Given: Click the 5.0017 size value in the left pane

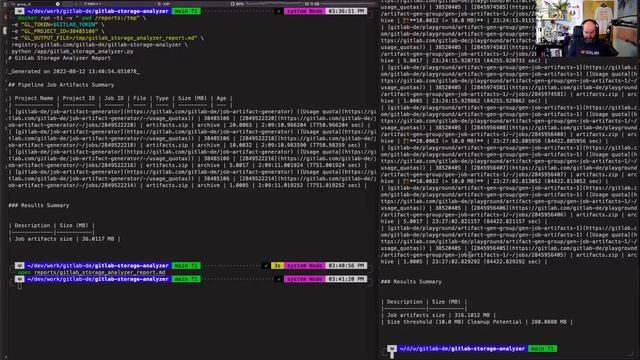Looking at the screenshot, I should pyautogui.click(x=239, y=165).
